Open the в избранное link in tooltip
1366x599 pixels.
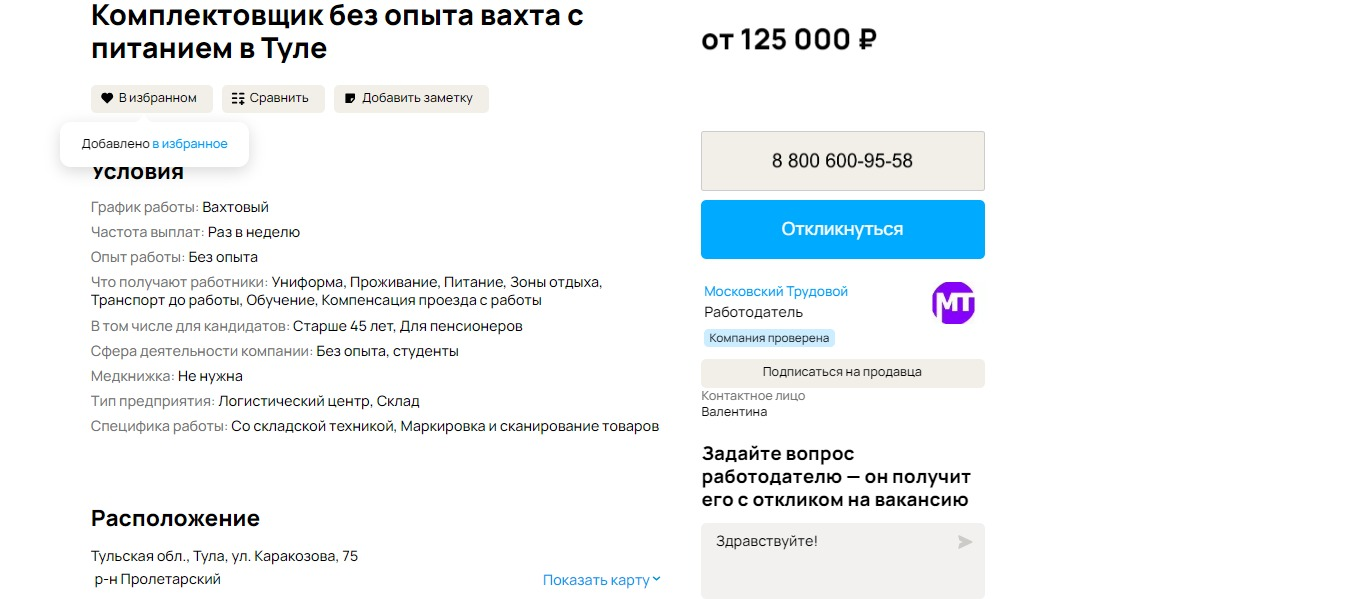point(190,144)
